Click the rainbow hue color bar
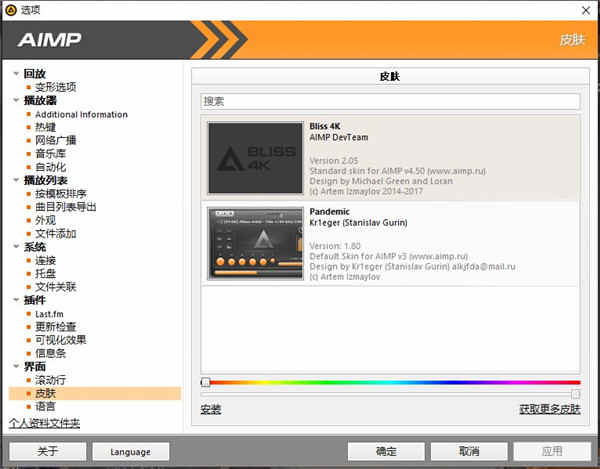Screen dimensions: 600x469 click(x=390, y=382)
